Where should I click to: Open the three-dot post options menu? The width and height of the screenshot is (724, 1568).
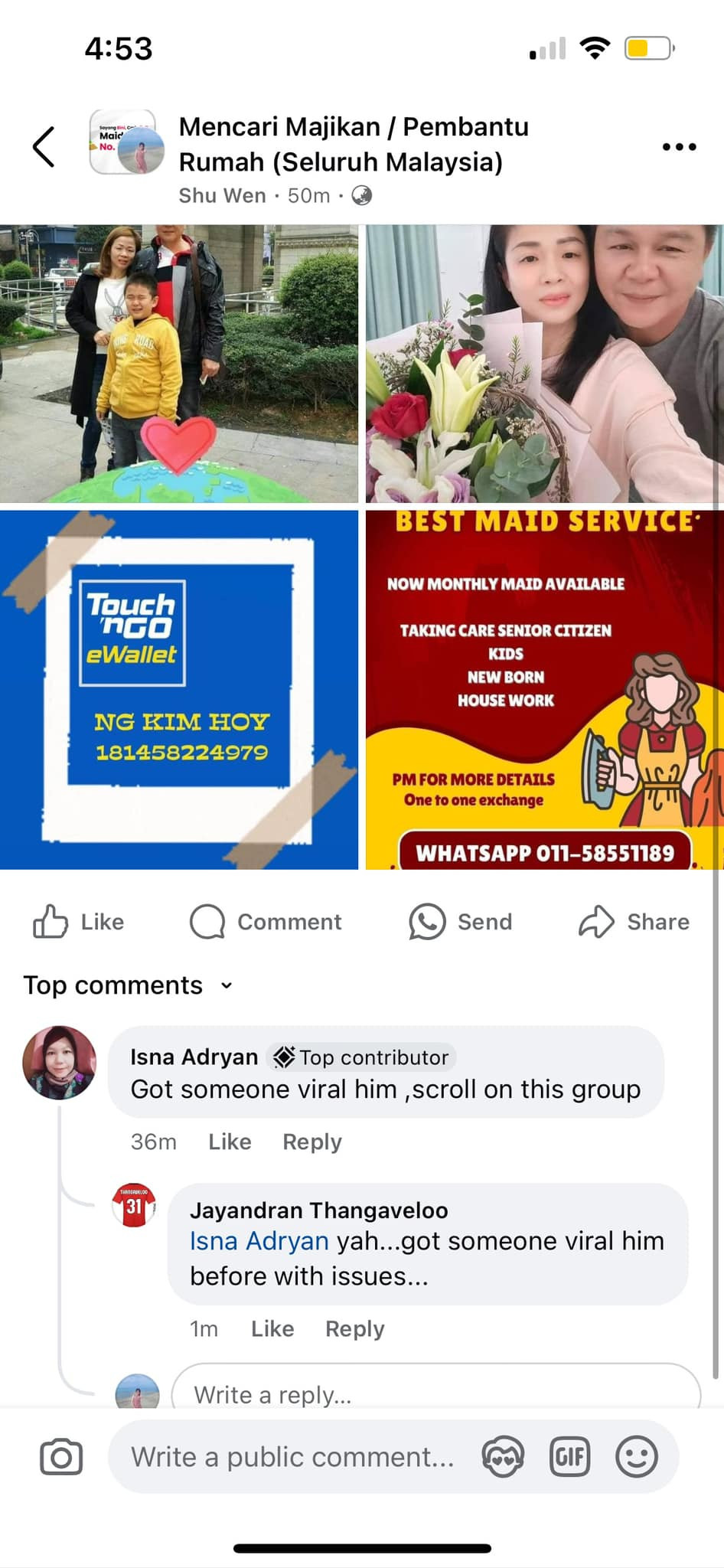tap(679, 146)
